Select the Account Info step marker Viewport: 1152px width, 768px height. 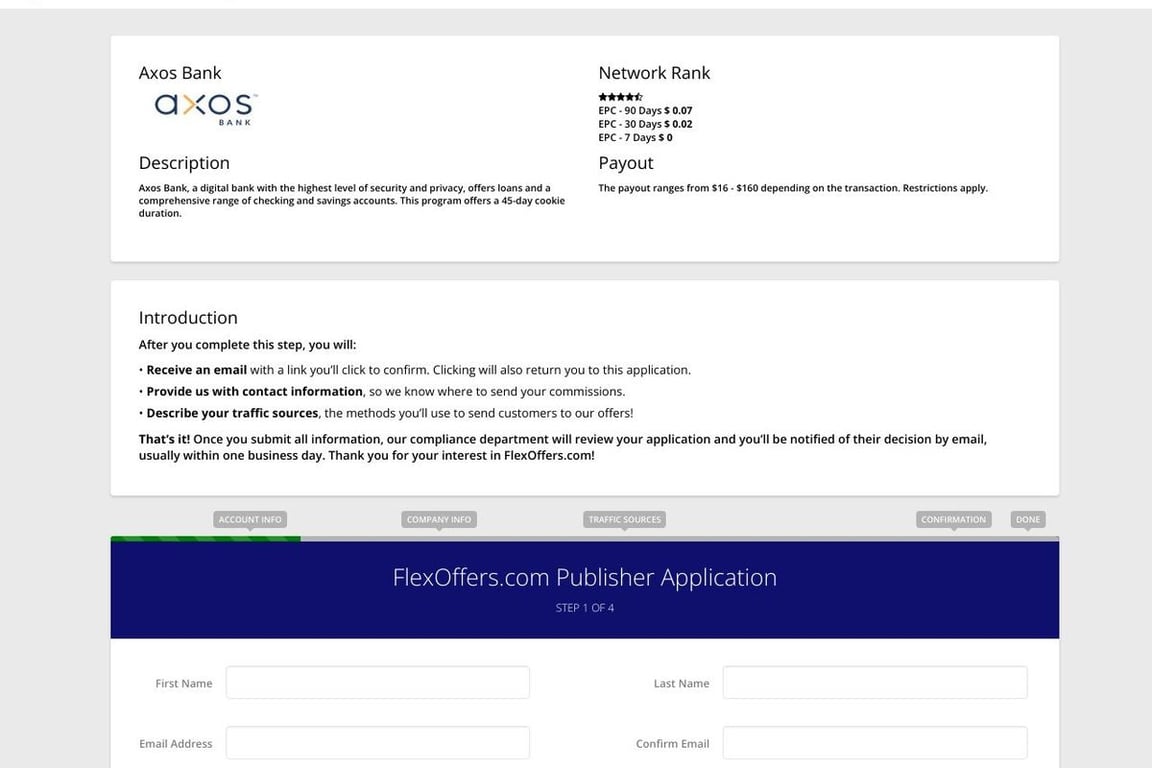coord(249,518)
